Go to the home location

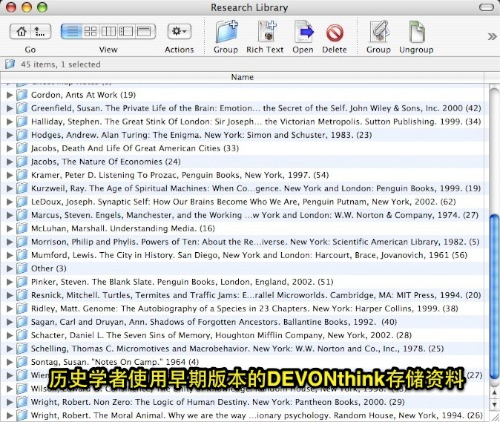click(x=21, y=31)
